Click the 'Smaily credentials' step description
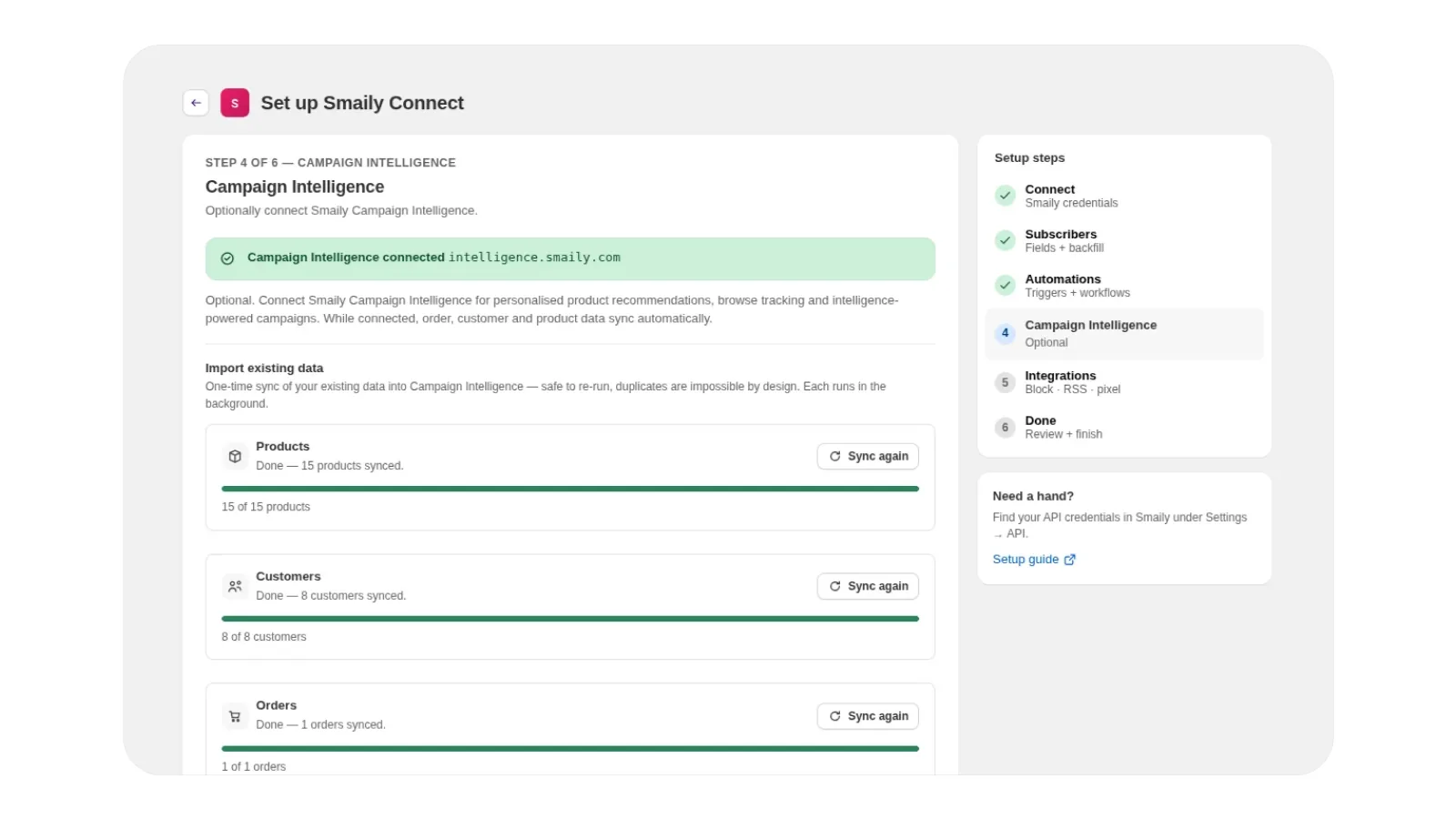Image resolution: width=1456 pixels, height=819 pixels. [x=1071, y=204]
